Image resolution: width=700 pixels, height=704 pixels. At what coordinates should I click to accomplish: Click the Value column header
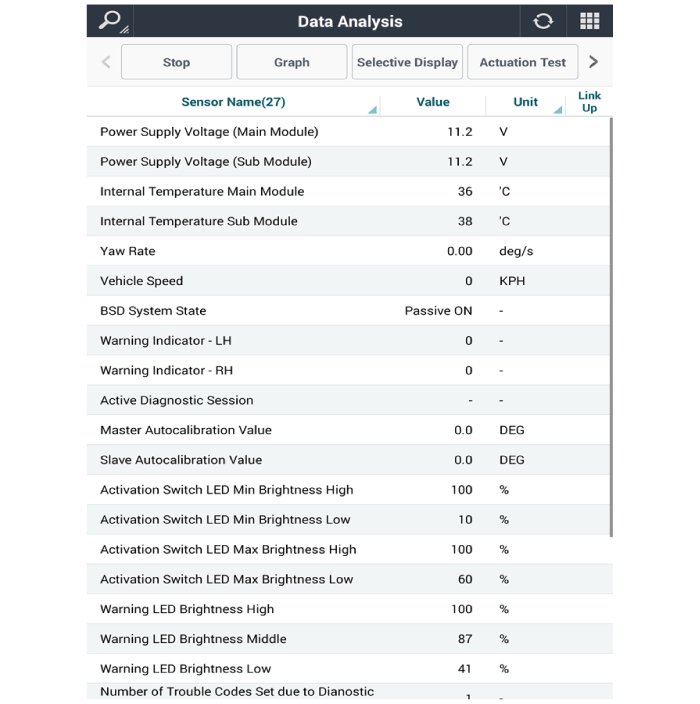click(432, 102)
